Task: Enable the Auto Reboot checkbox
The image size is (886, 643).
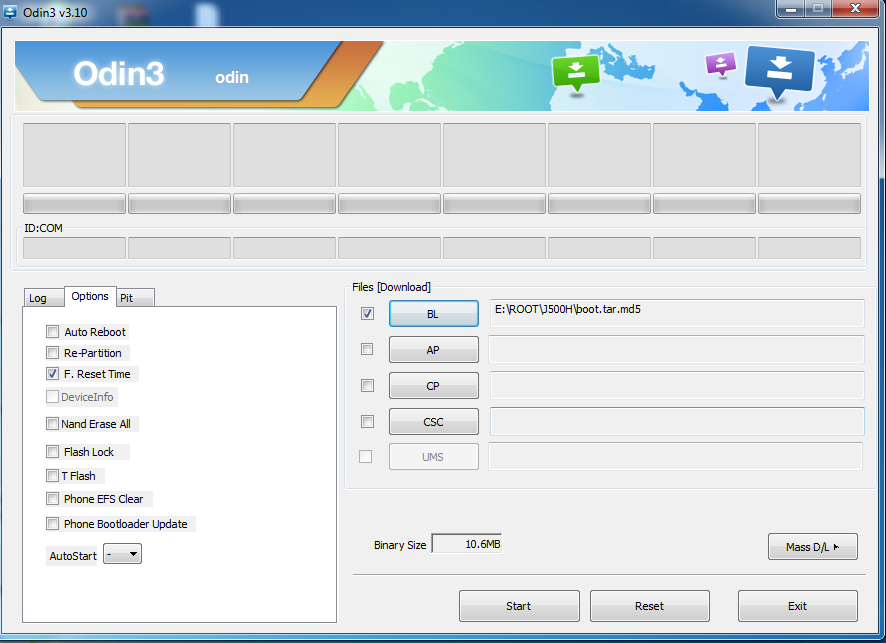Action: coord(53,332)
